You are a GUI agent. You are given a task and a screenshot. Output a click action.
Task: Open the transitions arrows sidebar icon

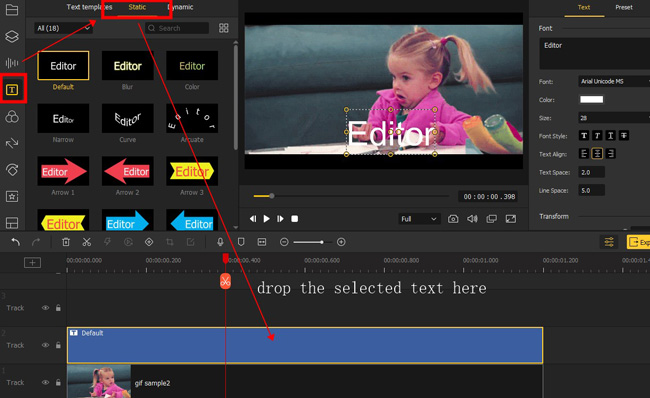click(12, 143)
